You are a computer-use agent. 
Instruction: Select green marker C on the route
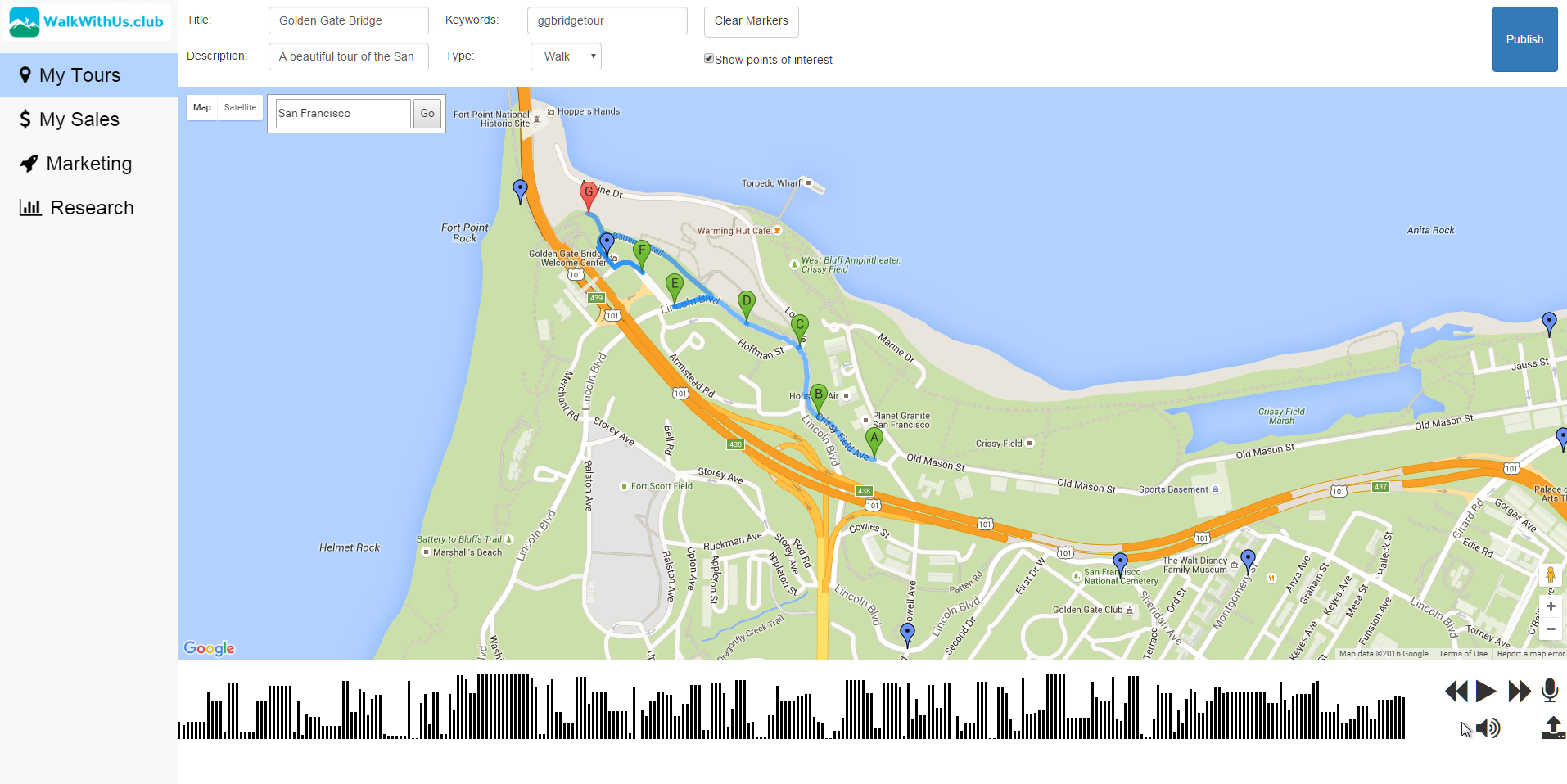(800, 329)
